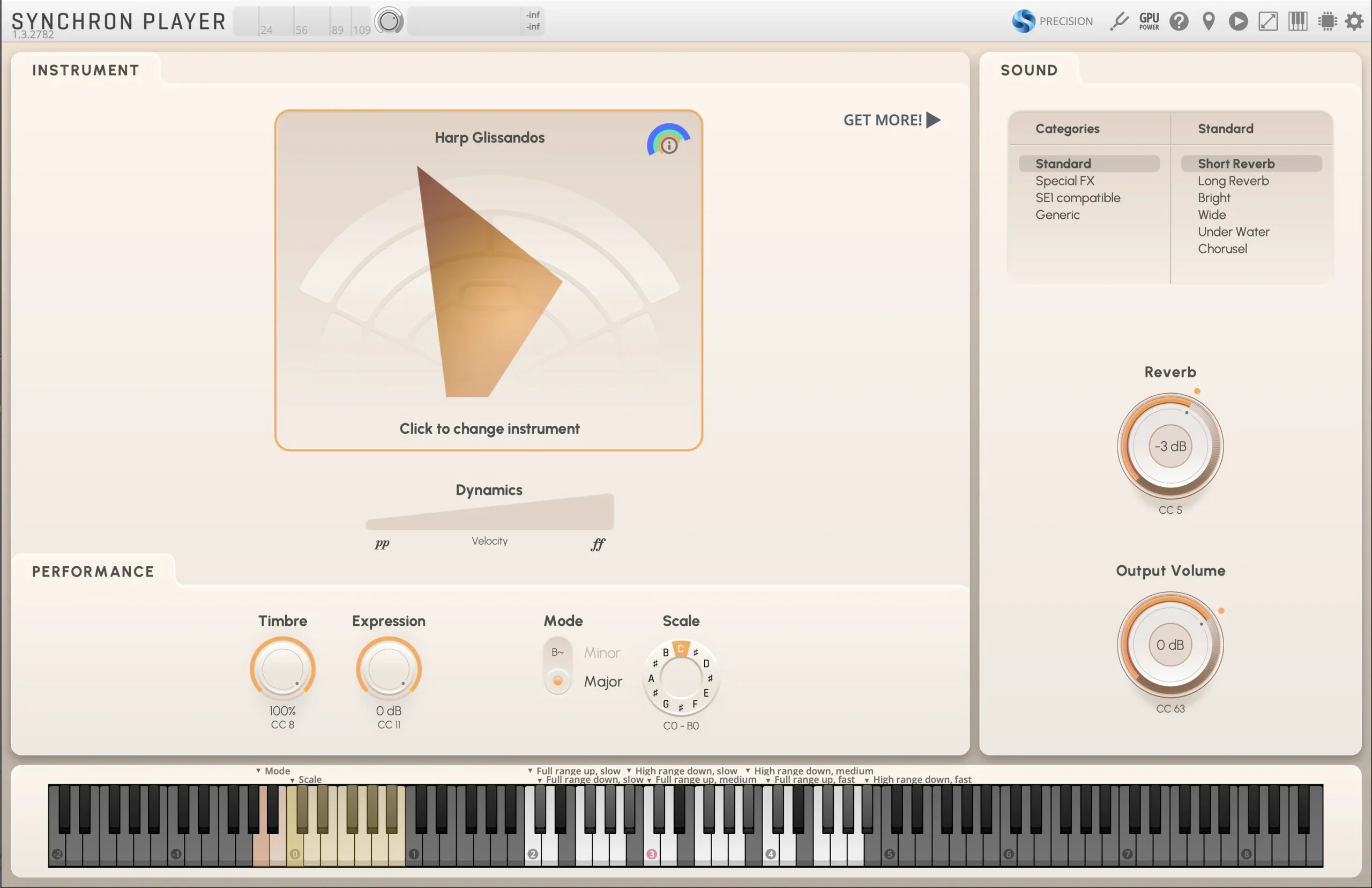Screen dimensions: 1372x888
Task: Click the instrument info icon
Action: coord(668,145)
